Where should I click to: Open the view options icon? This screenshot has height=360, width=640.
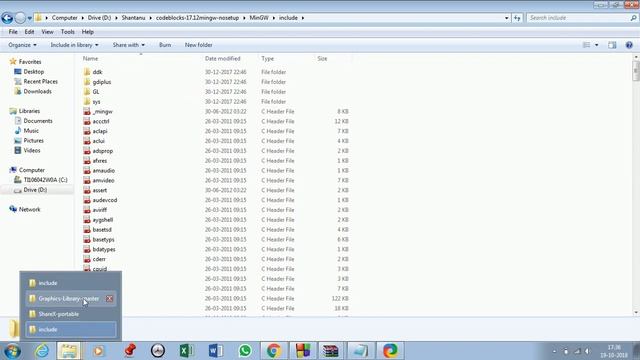click(x=587, y=45)
